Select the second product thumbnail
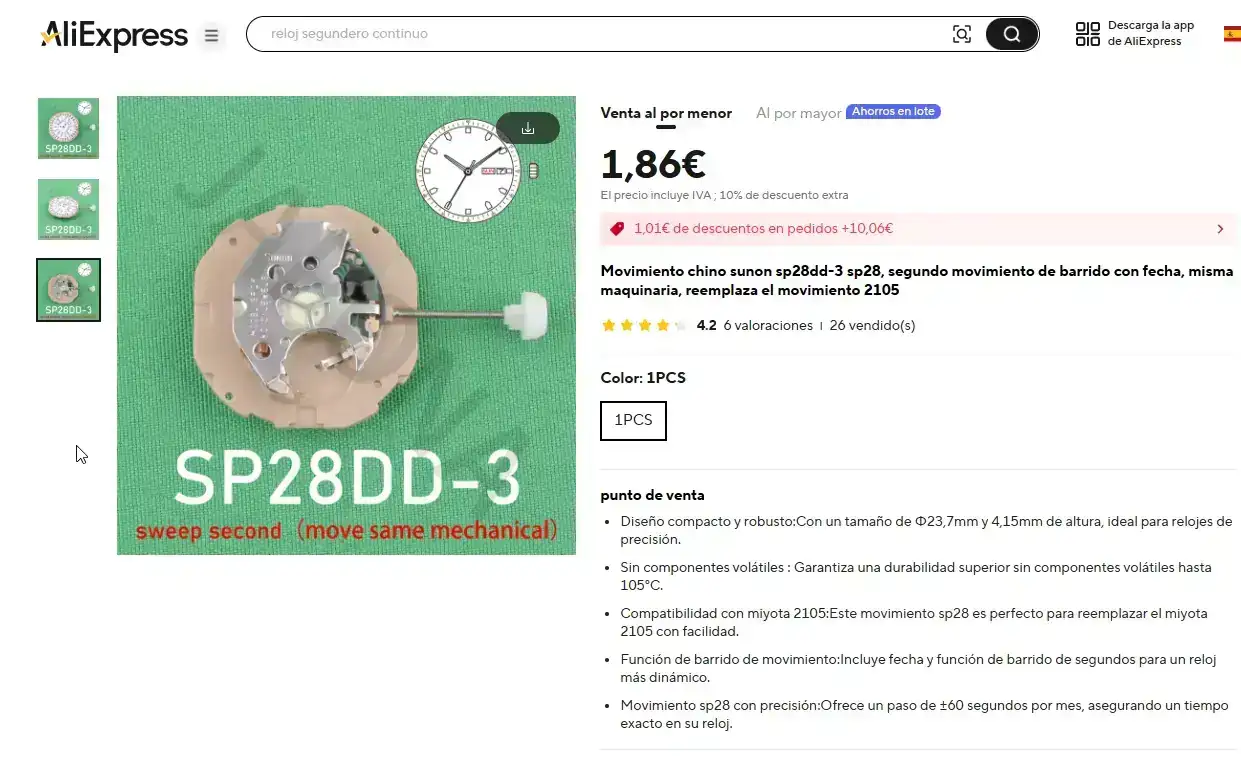The width and height of the screenshot is (1241, 762). [69, 209]
